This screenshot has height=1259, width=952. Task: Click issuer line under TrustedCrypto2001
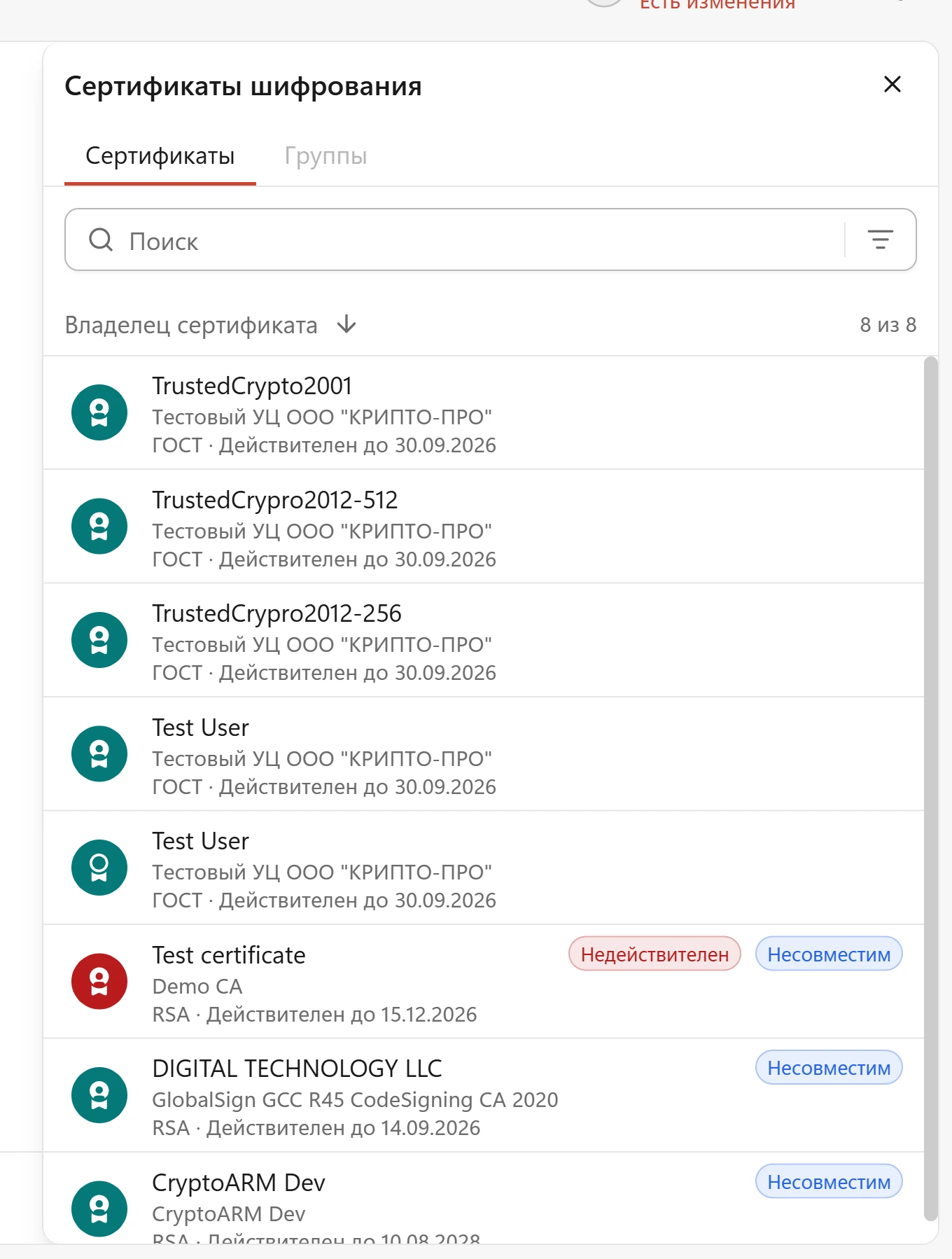322,417
